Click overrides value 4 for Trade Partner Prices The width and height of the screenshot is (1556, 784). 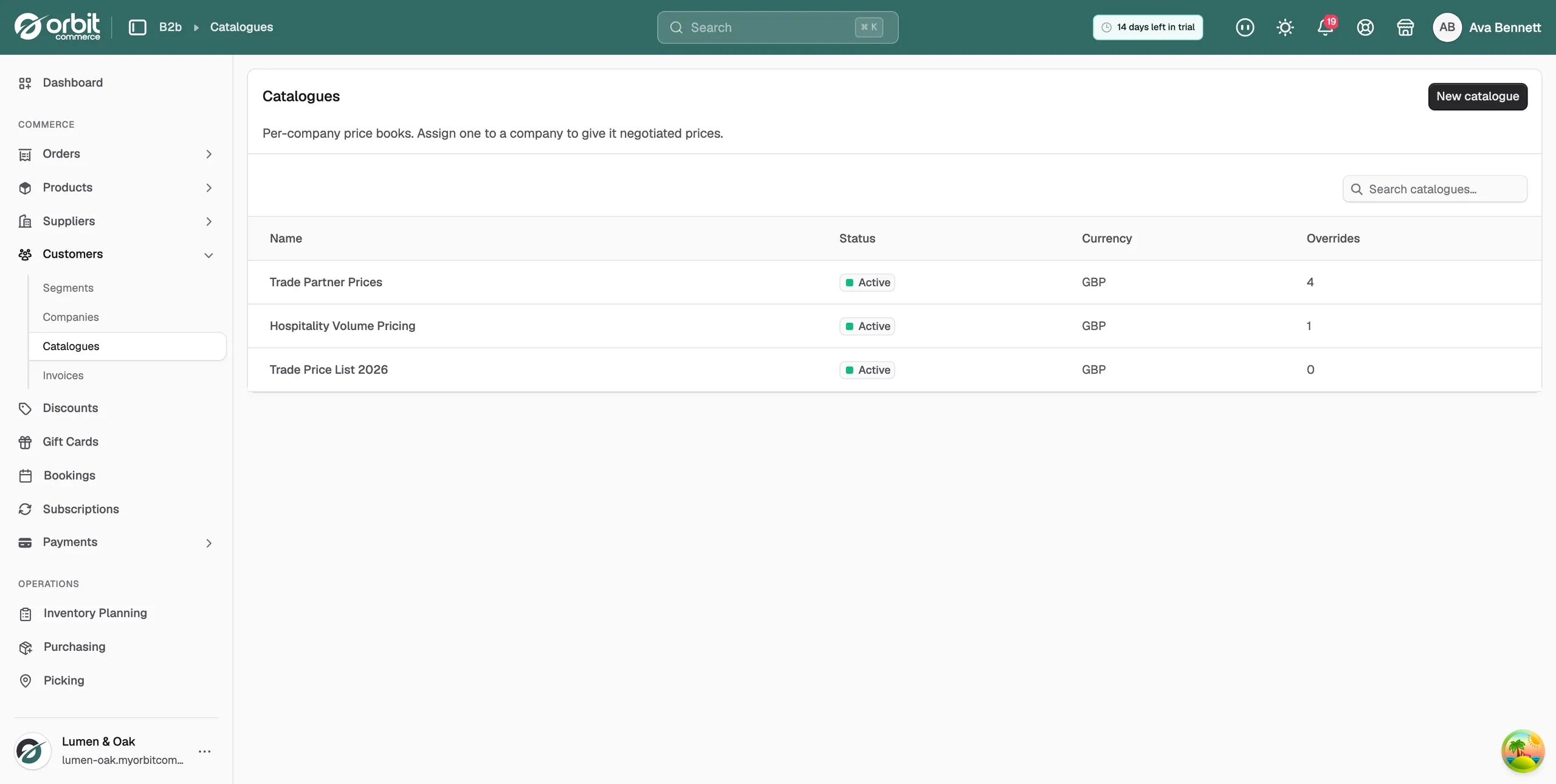point(1310,282)
